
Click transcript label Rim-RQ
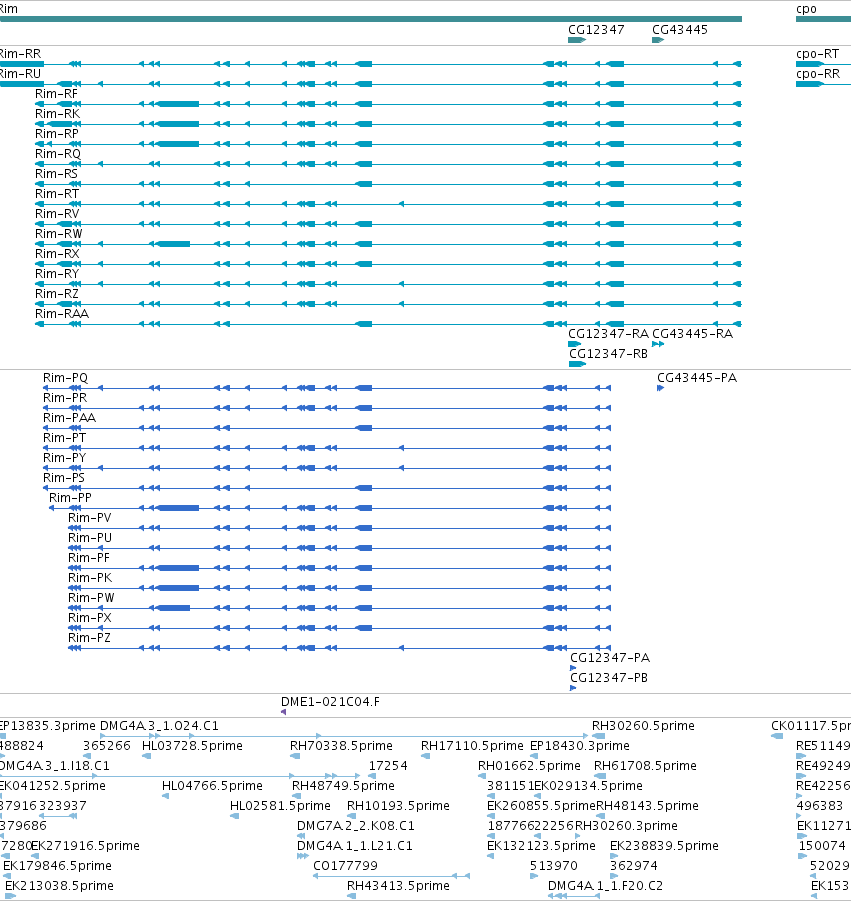[x=58, y=154]
